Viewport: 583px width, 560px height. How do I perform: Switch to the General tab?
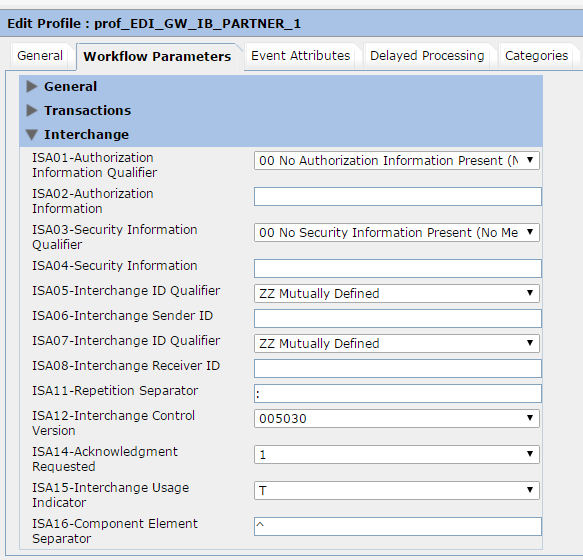pyautogui.click(x=40, y=56)
